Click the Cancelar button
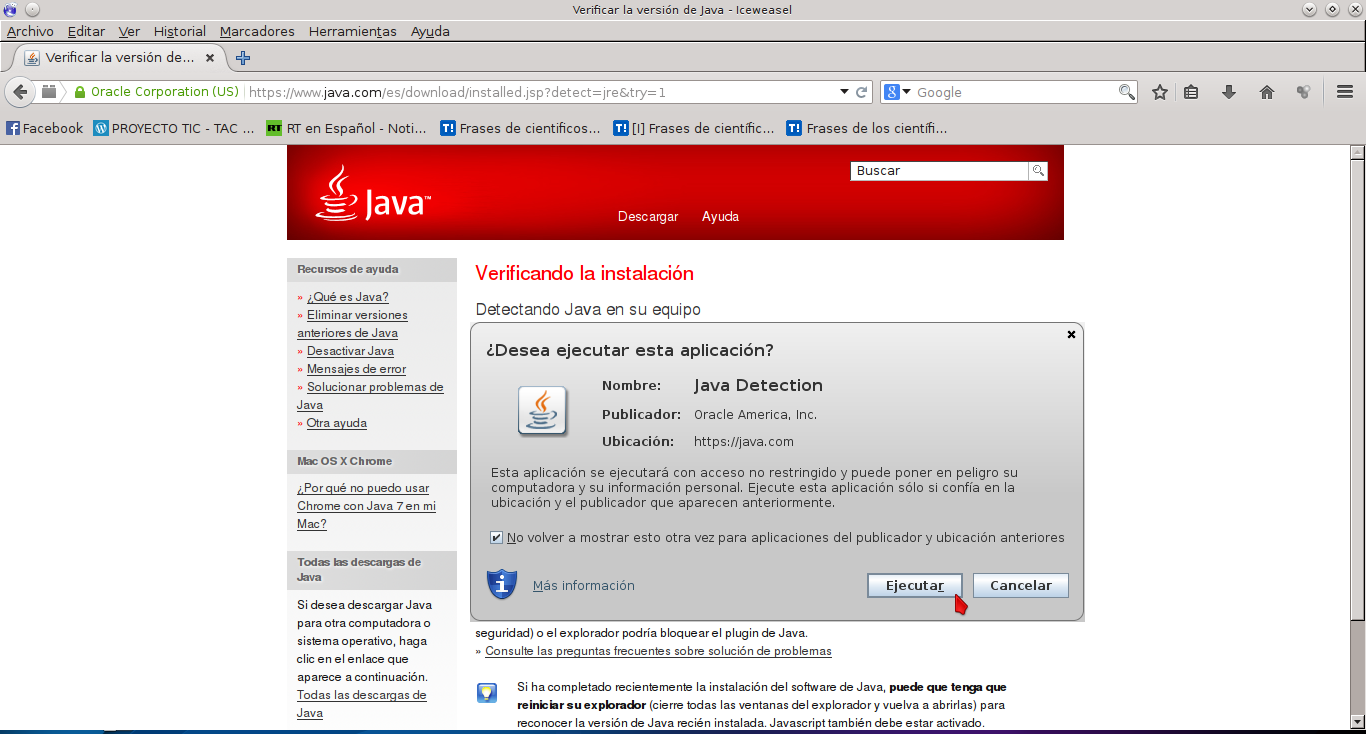 1020,585
